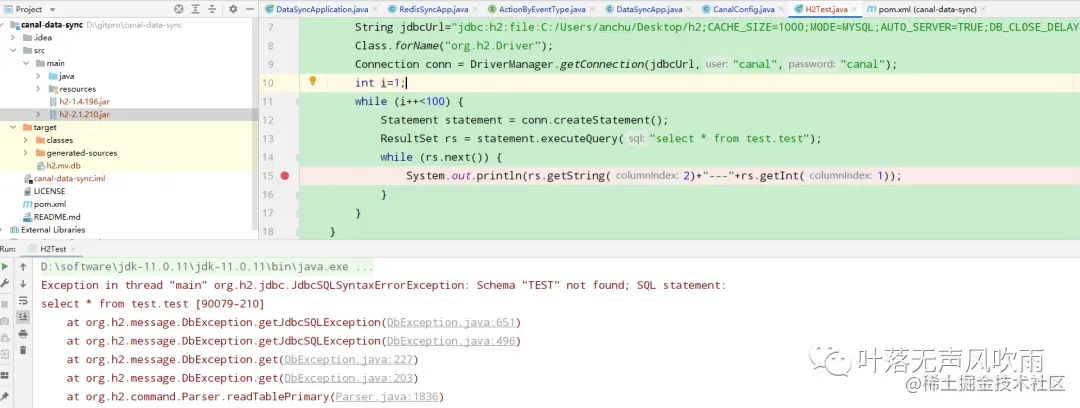Click the Expand All icon in Project panel
This screenshot has height=408, width=1080.
tap(196, 9)
